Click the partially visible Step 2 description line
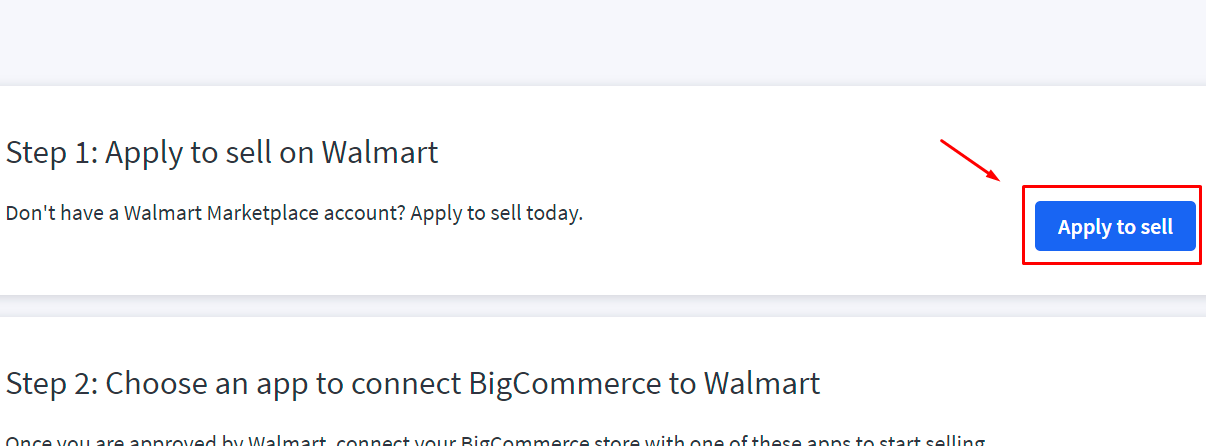This screenshot has height=446, width=1206. 495,440
